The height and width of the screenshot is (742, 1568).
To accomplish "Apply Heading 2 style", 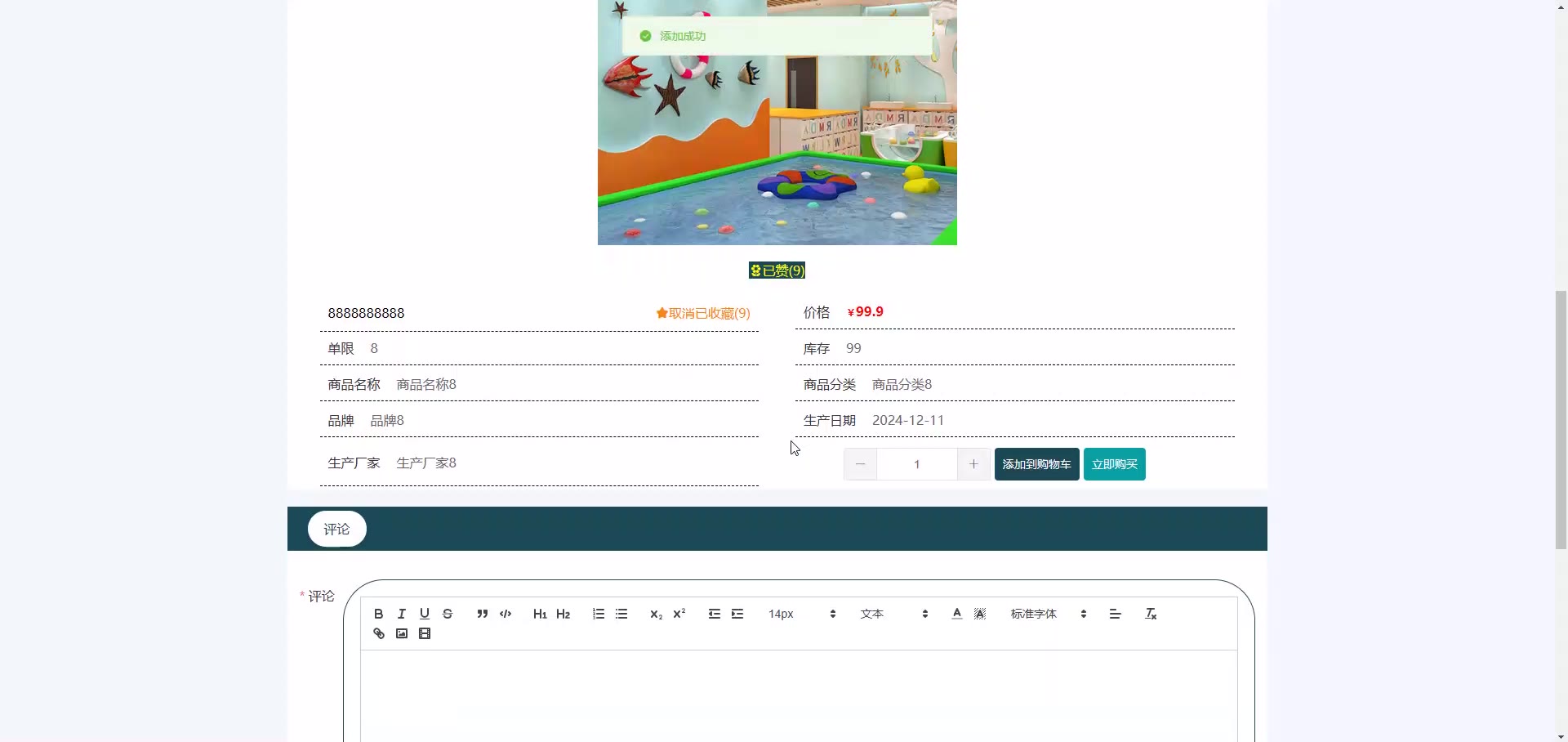I will tap(563, 614).
